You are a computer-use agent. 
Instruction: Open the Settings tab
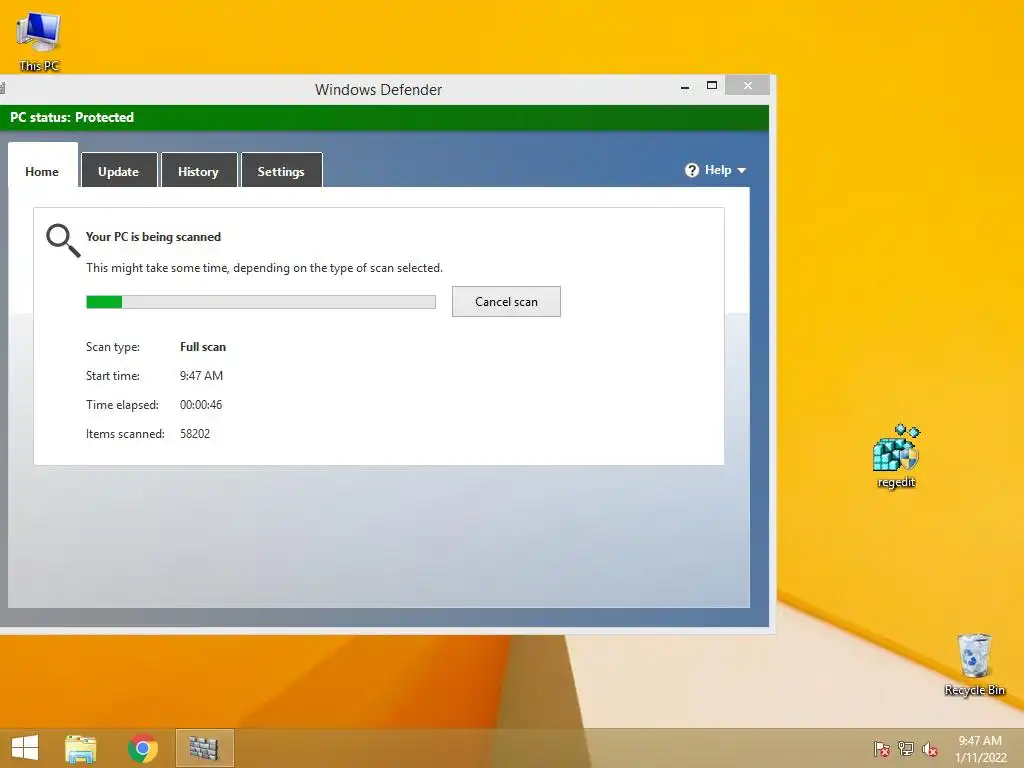[281, 172]
